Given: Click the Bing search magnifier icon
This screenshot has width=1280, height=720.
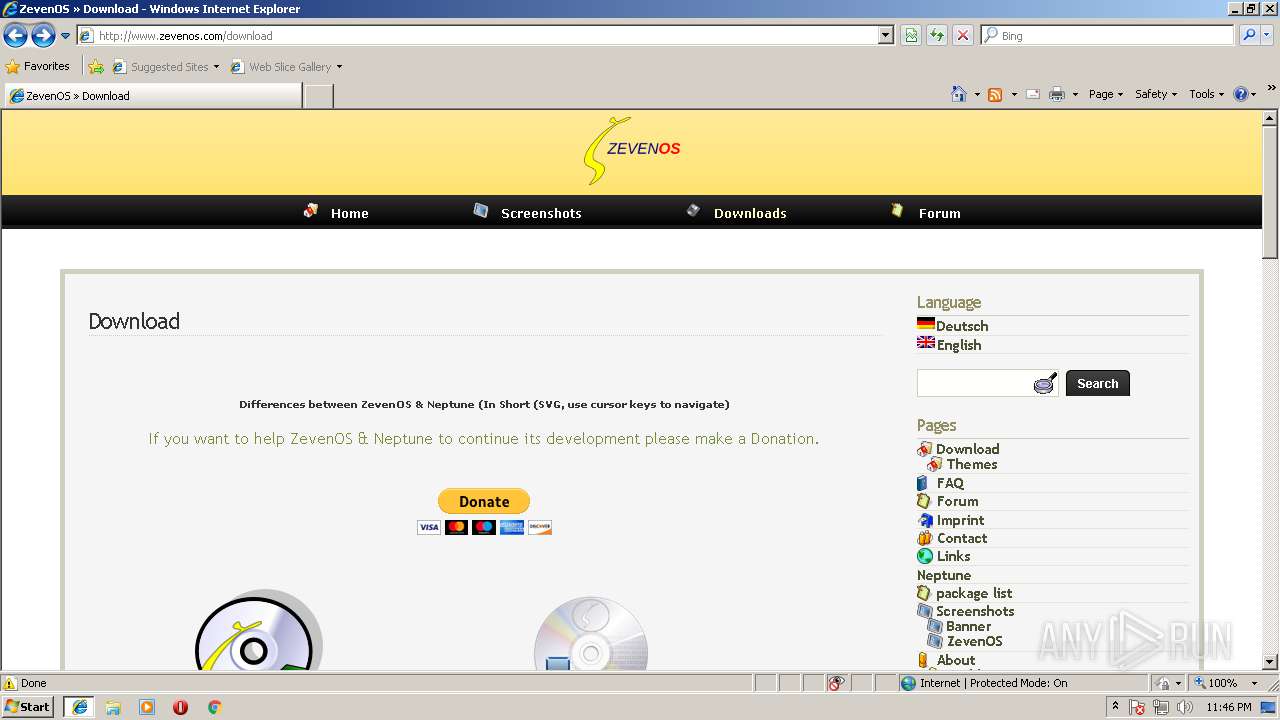Looking at the screenshot, I should [1249, 35].
